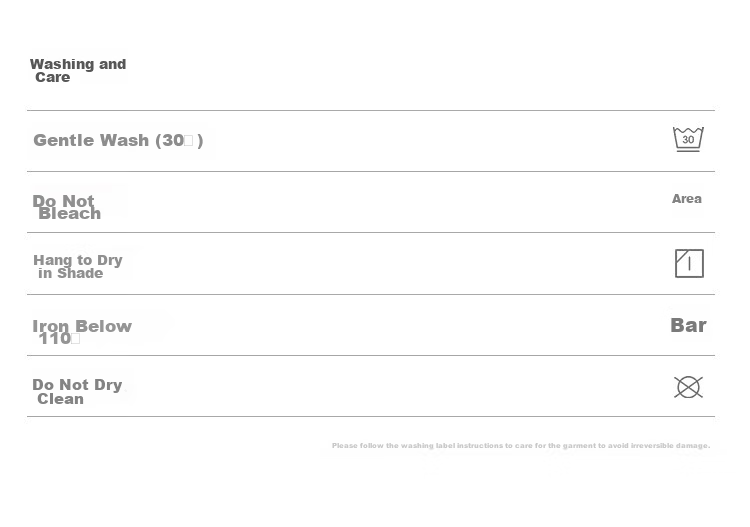Click the vertical line inside drying square

coord(689,264)
